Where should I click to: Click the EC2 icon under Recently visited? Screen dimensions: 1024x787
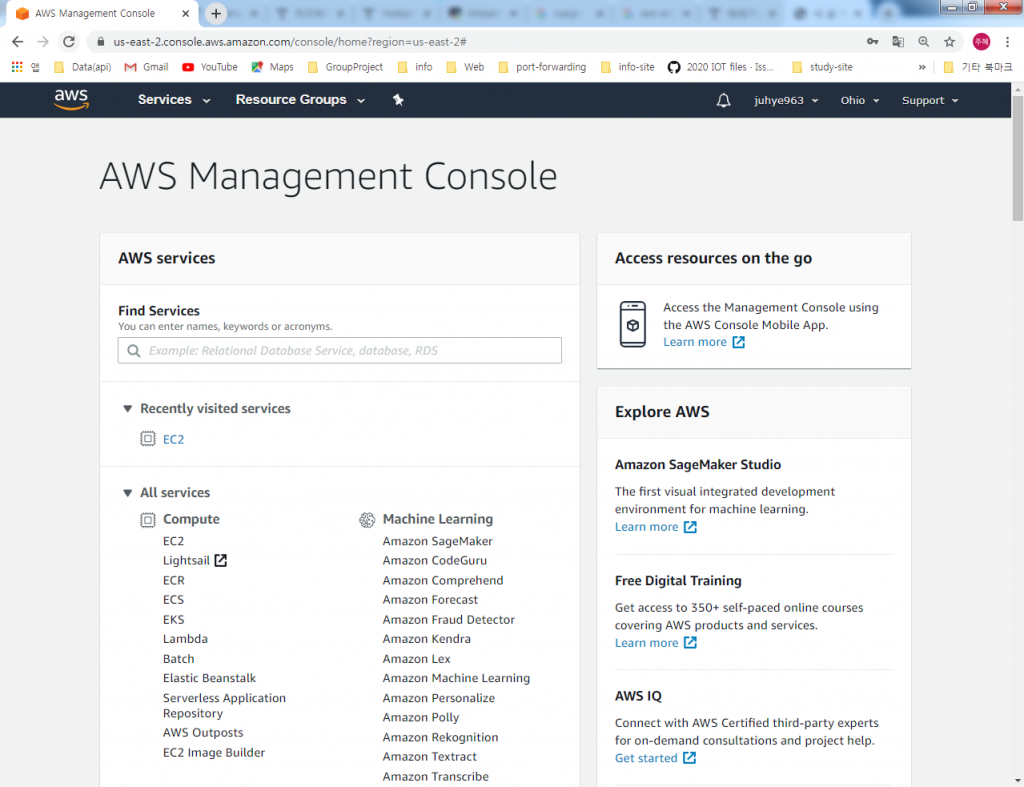click(148, 439)
